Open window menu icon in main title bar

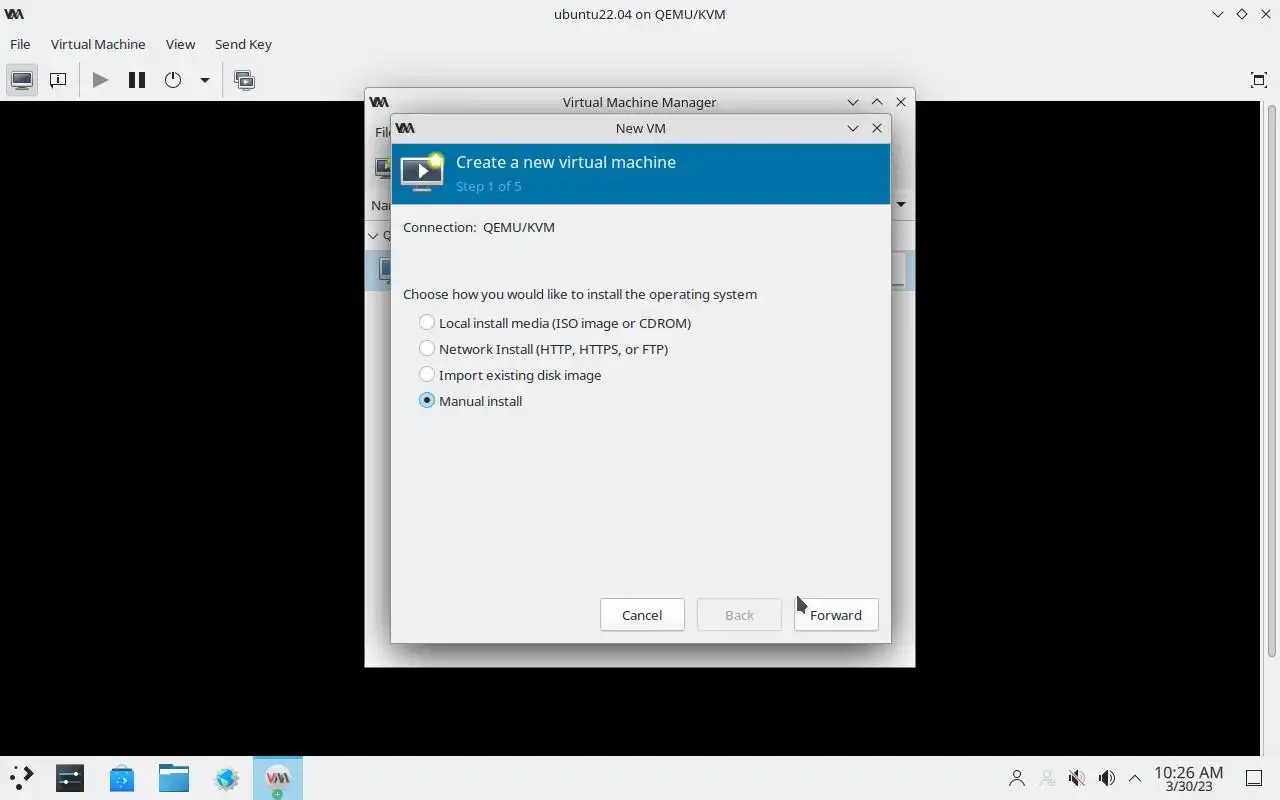click(14, 14)
